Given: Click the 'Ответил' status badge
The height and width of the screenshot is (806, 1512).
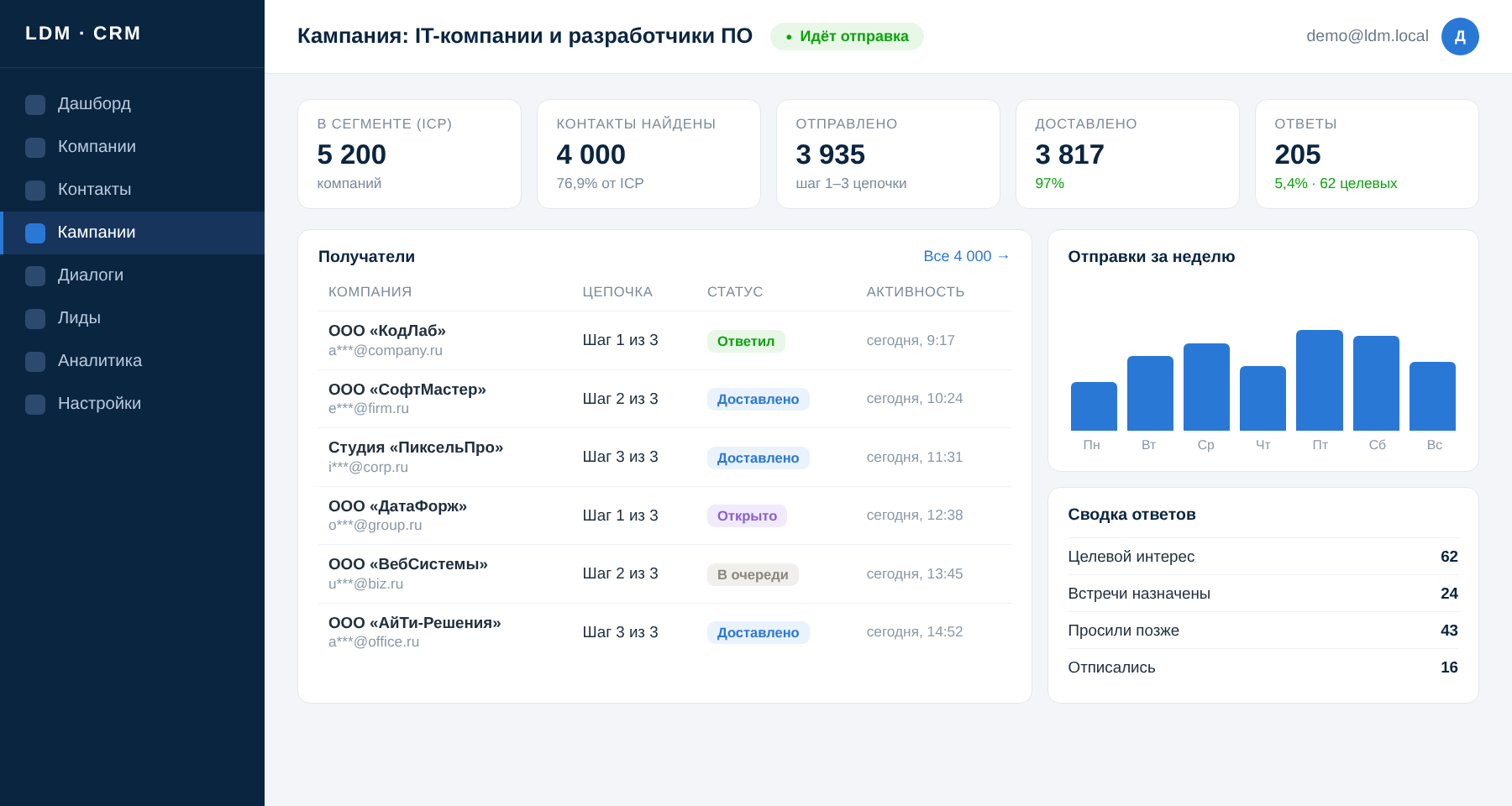Looking at the screenshot, I should (746, 341).
